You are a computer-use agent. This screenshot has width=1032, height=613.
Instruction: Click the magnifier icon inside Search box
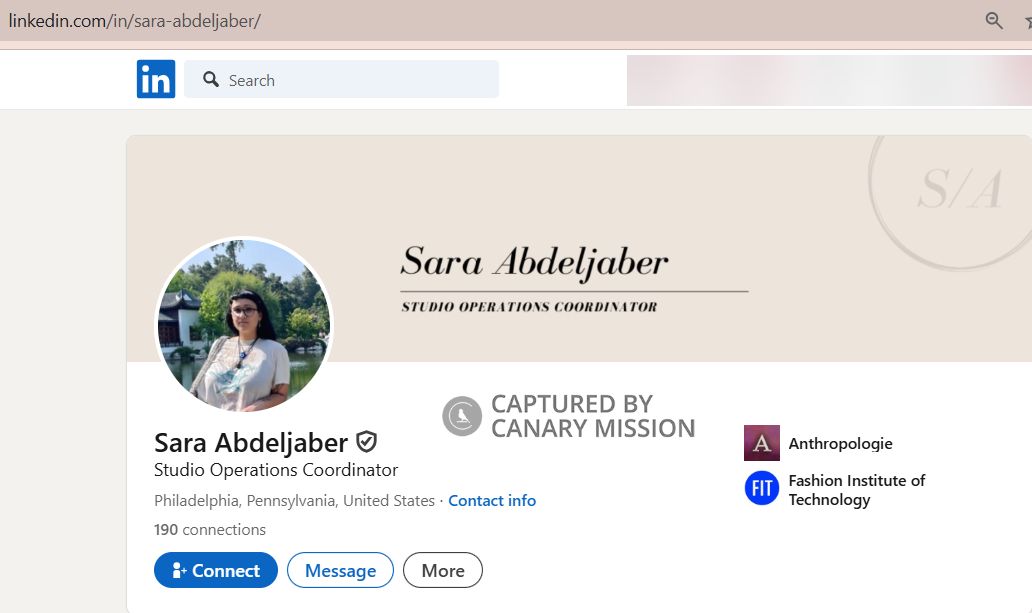click(x=211, y=80)
